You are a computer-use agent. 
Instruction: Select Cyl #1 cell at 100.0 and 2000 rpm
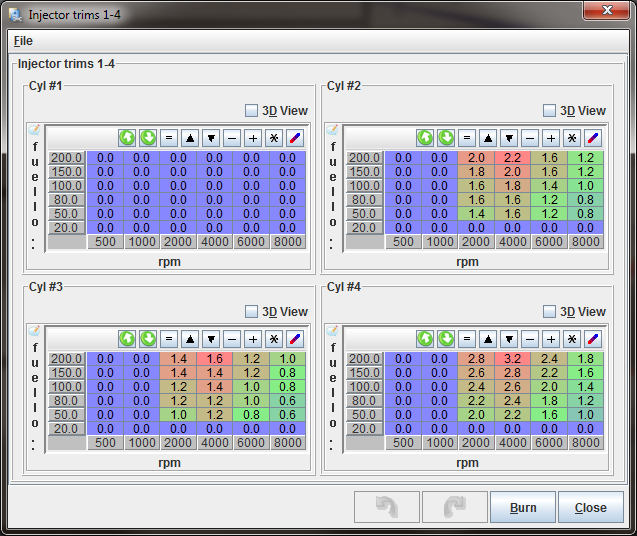point(178,186)
